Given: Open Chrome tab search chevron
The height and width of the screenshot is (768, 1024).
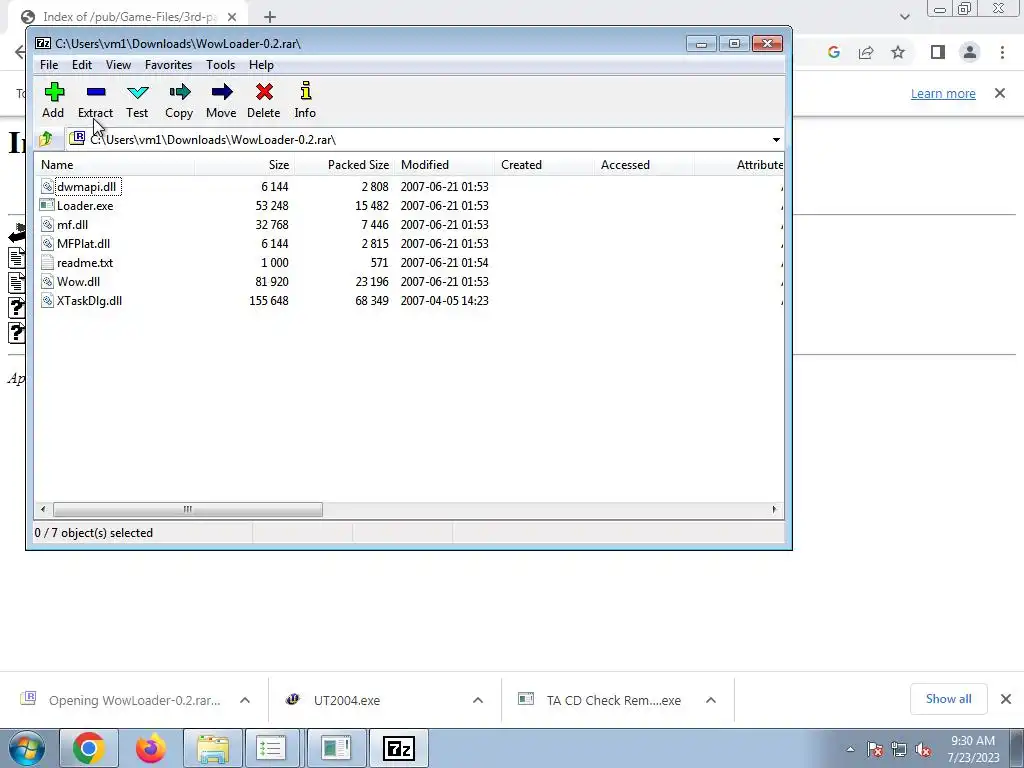Looking at the screenshot, I should click(x=904, y=17).
